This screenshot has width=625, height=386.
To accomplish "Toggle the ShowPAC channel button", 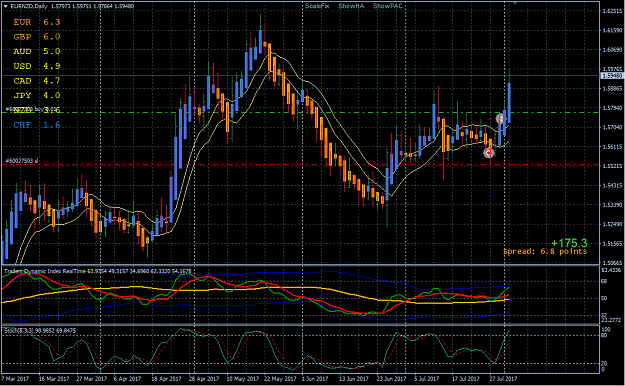I will point(388,6).
